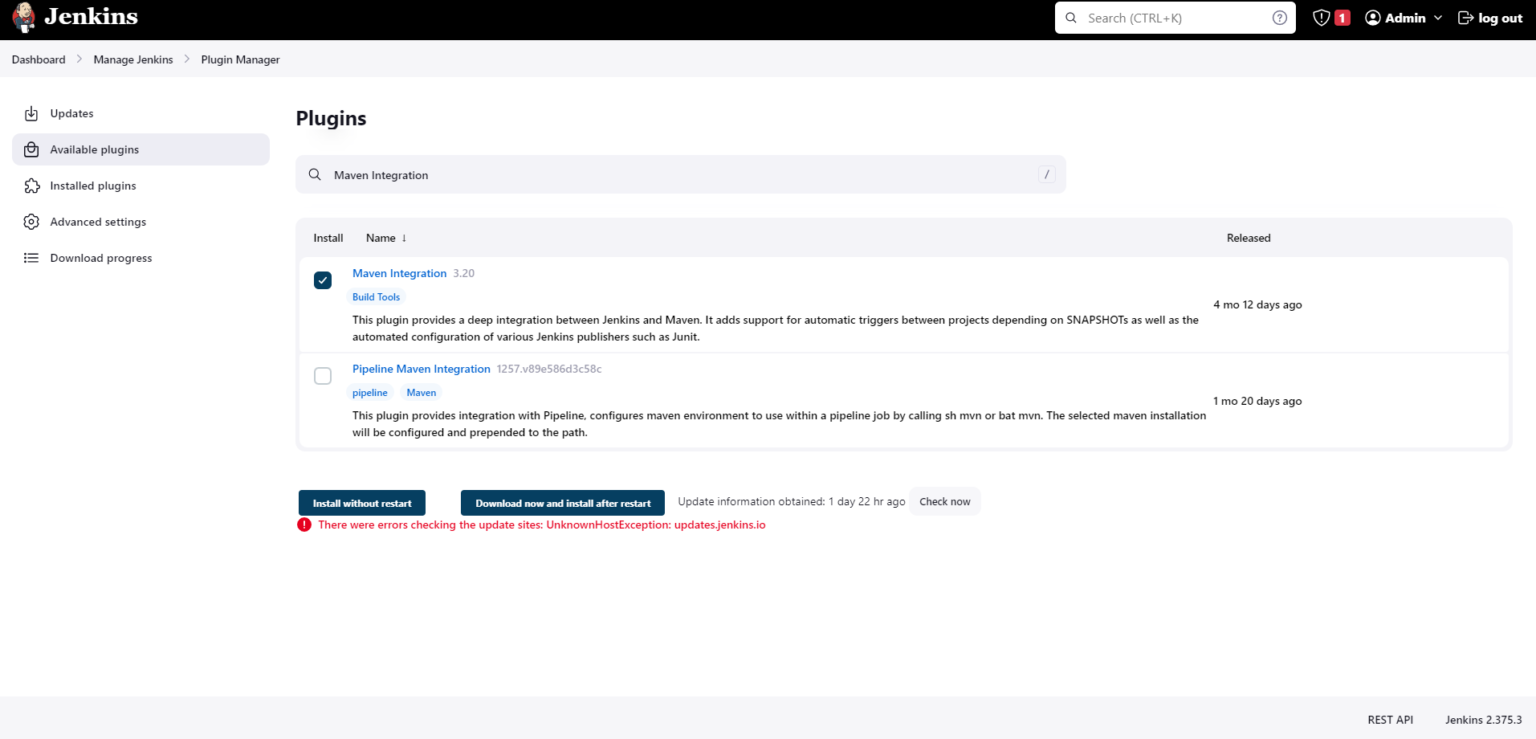The height and width of the screenshot is (739, 1536).
Task: Click the Admin user account icon
Action: (x=1371, y=17)
